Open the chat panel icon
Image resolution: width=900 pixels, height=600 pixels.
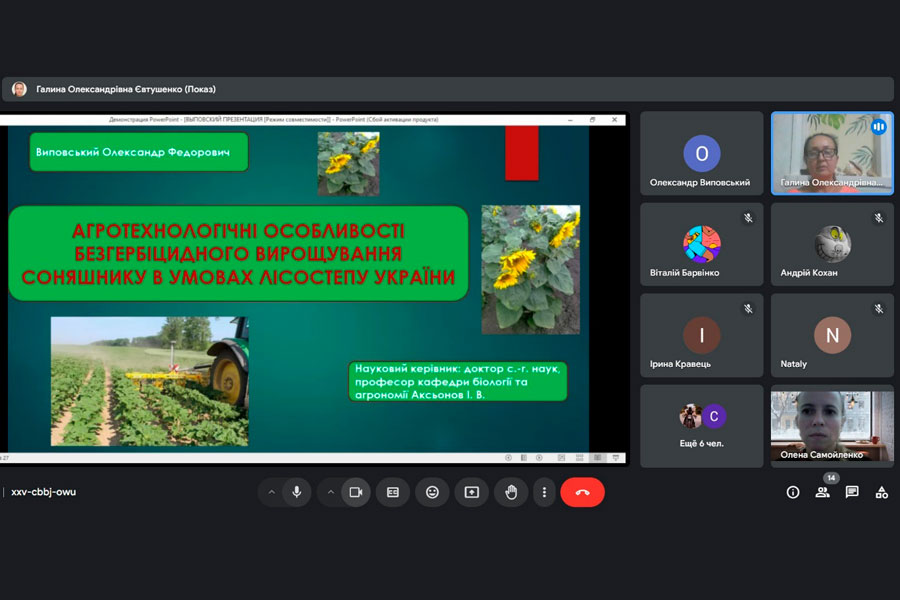coord(852,492)
